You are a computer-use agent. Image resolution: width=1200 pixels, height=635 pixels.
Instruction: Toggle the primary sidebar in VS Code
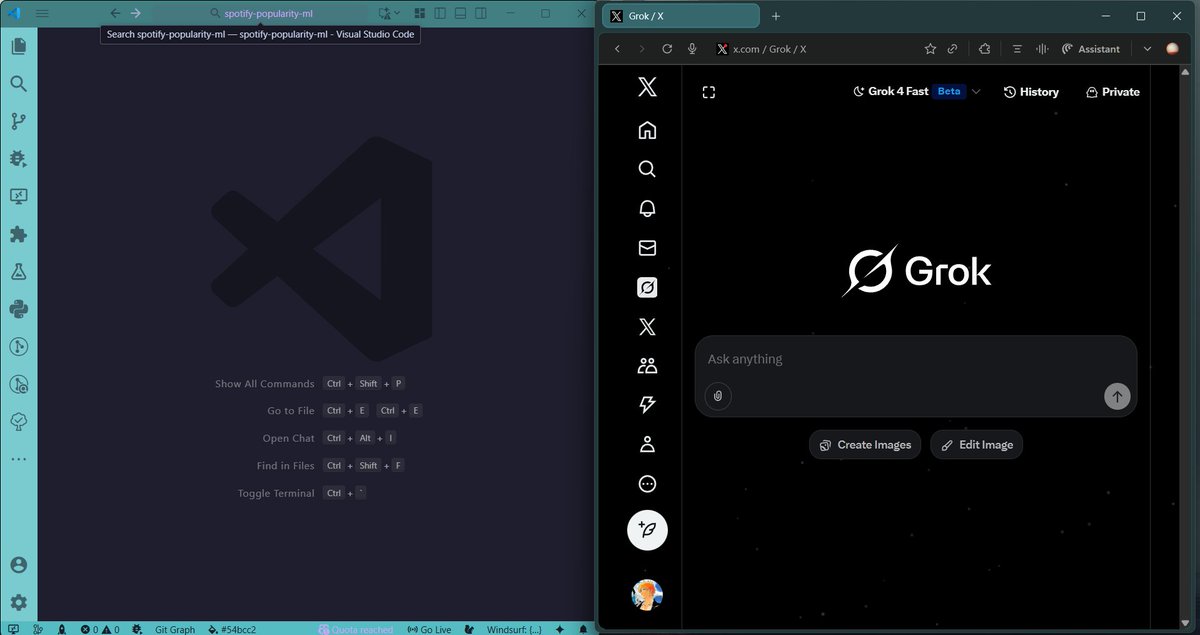439,14
